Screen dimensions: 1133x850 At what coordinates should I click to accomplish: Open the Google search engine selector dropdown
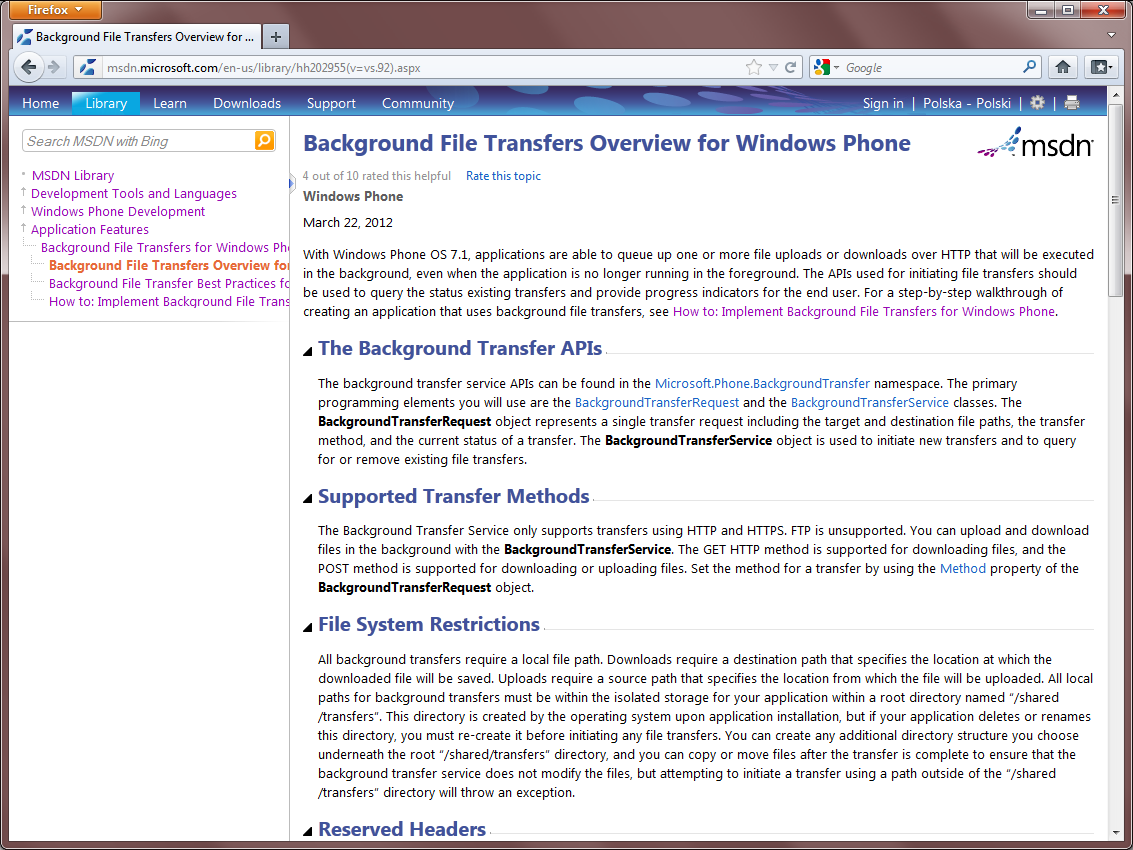click(x=826, y=67)
